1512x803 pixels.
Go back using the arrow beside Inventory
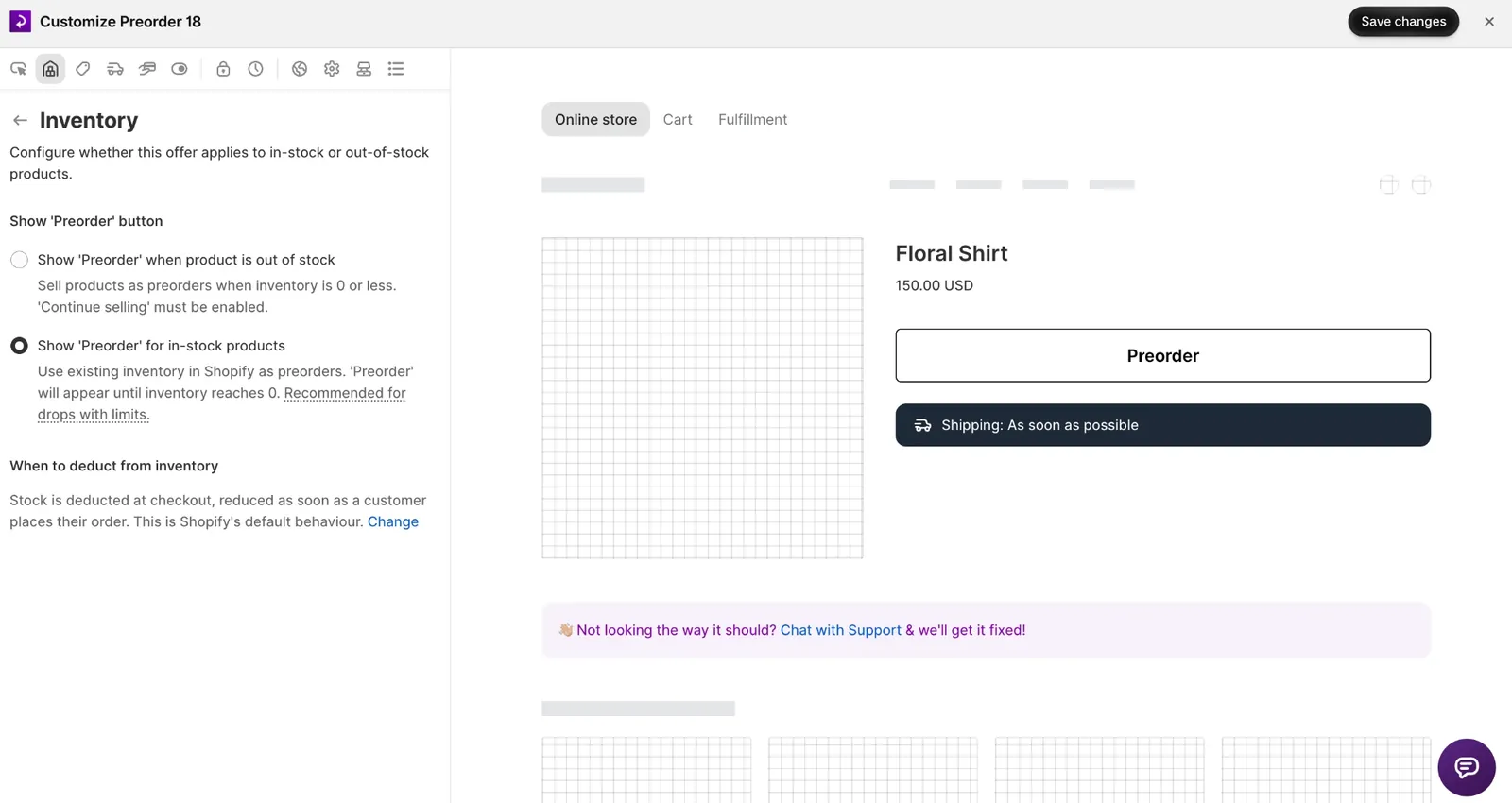20,120
